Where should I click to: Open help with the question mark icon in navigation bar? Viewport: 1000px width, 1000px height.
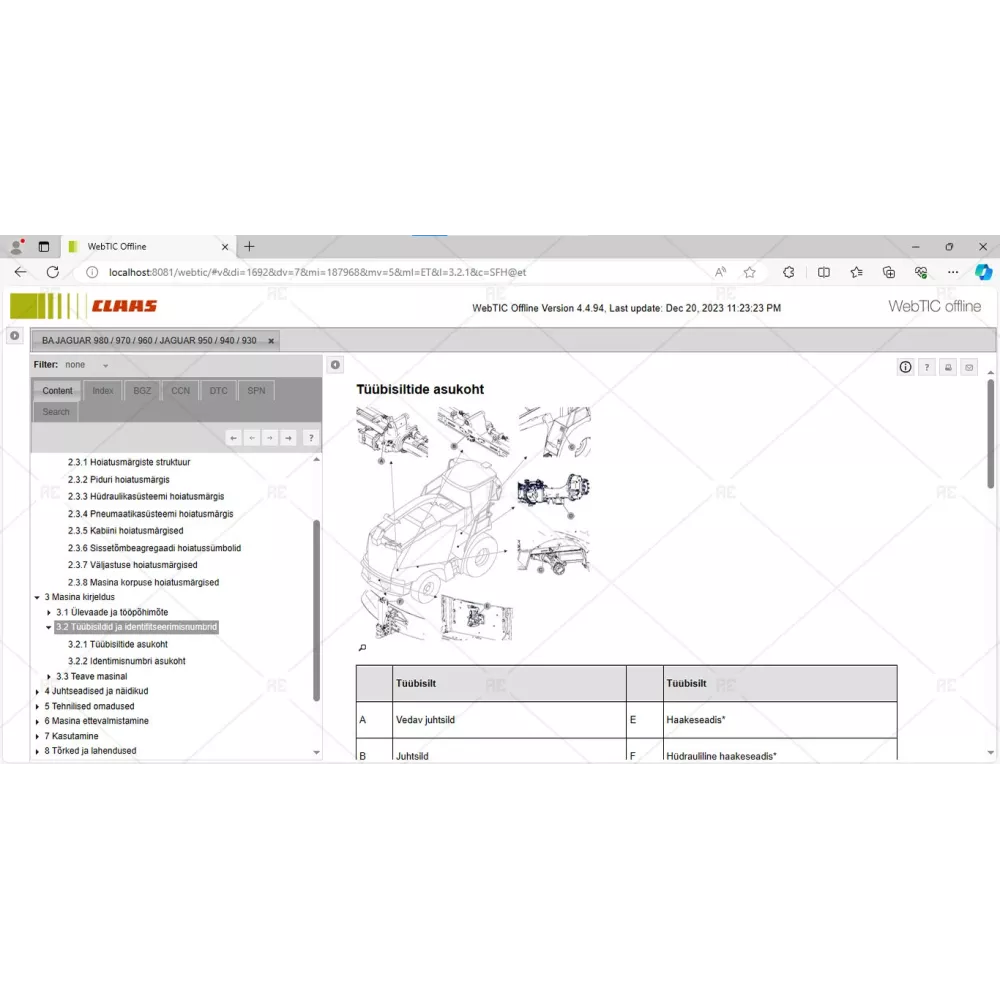[x=311, y=437]
